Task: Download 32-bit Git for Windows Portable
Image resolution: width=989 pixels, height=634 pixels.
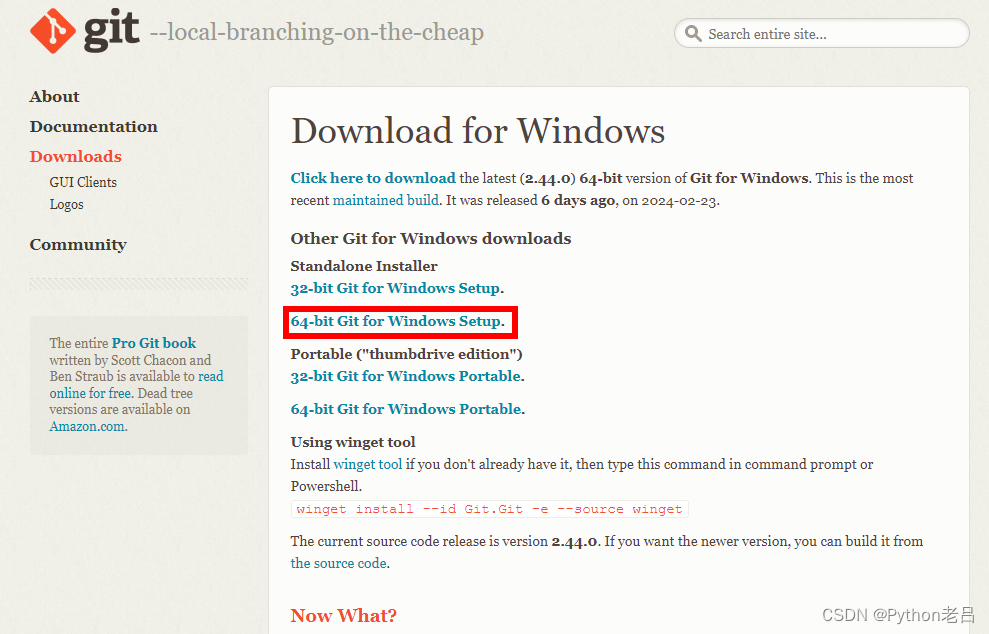Action: tap(406, 376)
